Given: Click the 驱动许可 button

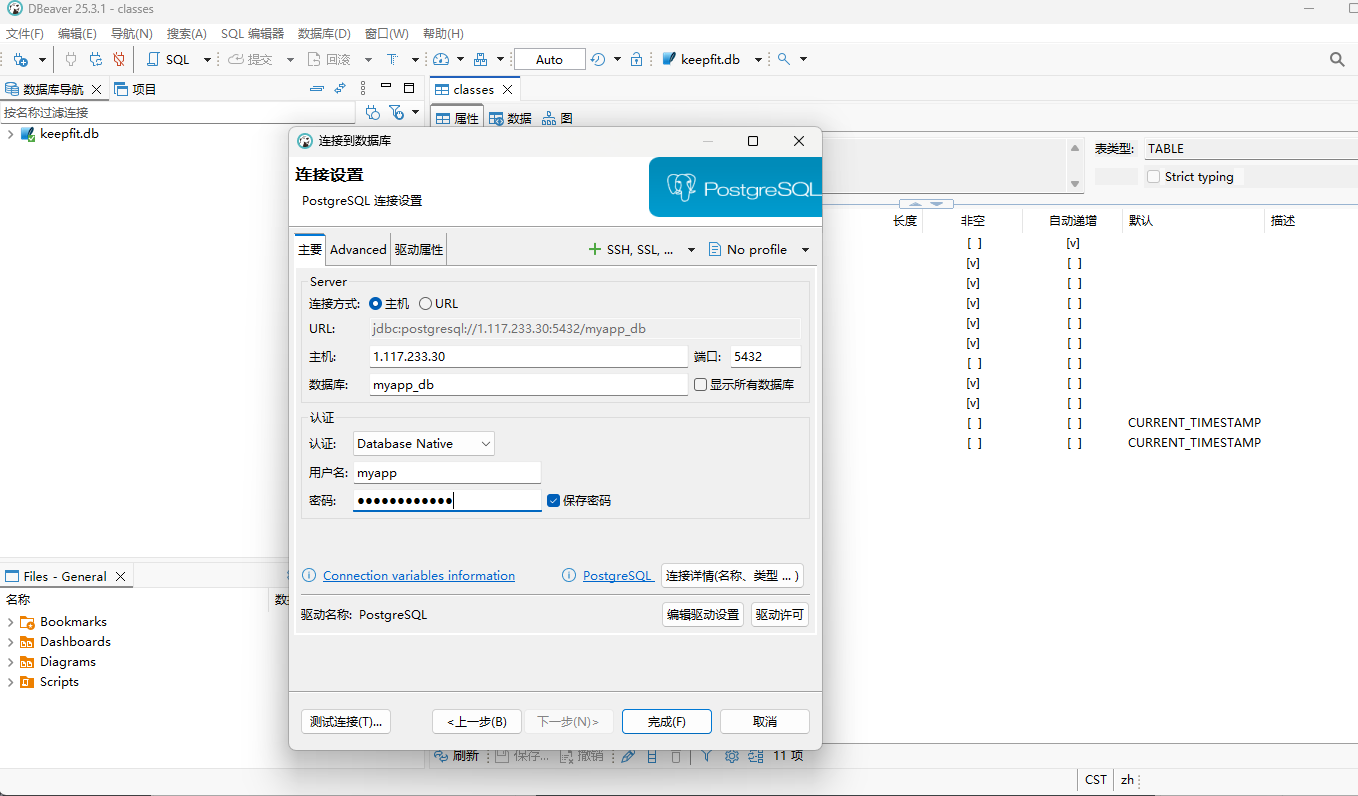Looking at the screenshot, I should click(779, 614).
